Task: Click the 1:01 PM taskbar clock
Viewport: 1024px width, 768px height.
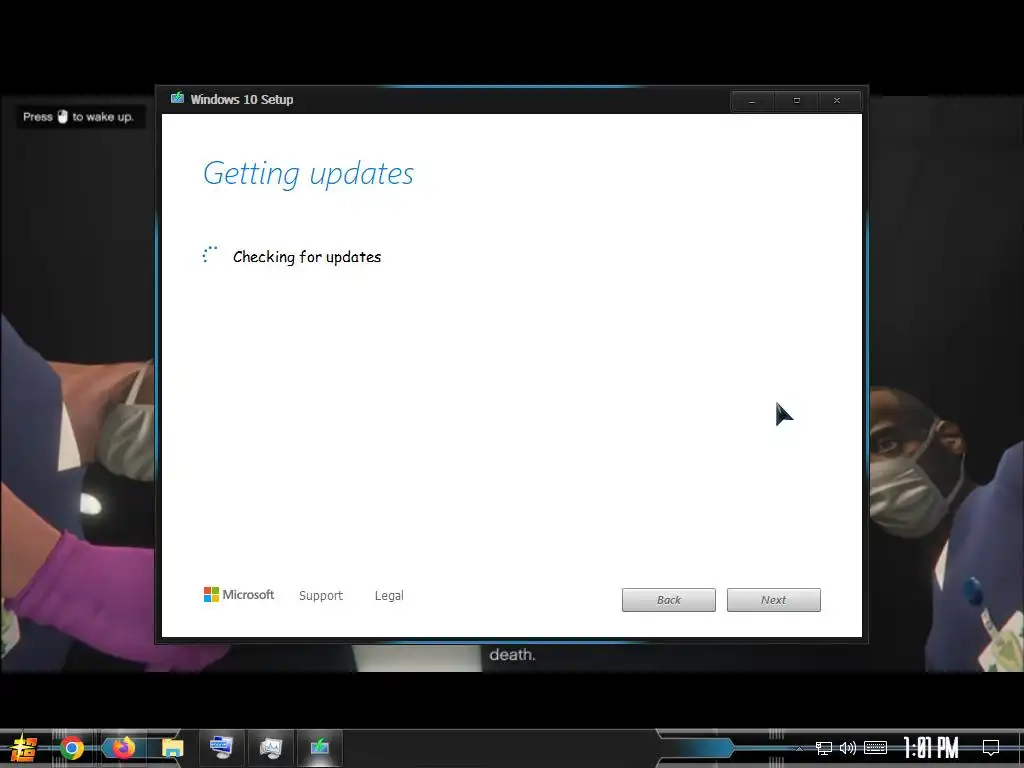Action: (931, 748)
